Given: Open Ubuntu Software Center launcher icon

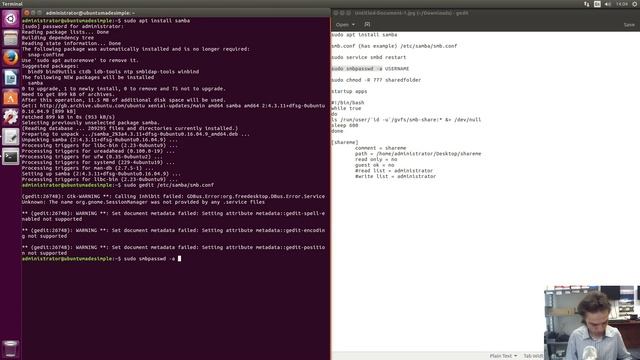Looking at the screenshot, I should [x=10, y=98].
